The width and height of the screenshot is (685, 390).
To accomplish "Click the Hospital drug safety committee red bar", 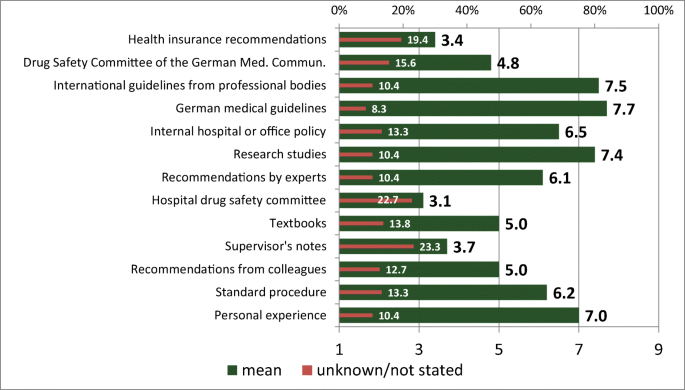I will [x=376, y=200].
